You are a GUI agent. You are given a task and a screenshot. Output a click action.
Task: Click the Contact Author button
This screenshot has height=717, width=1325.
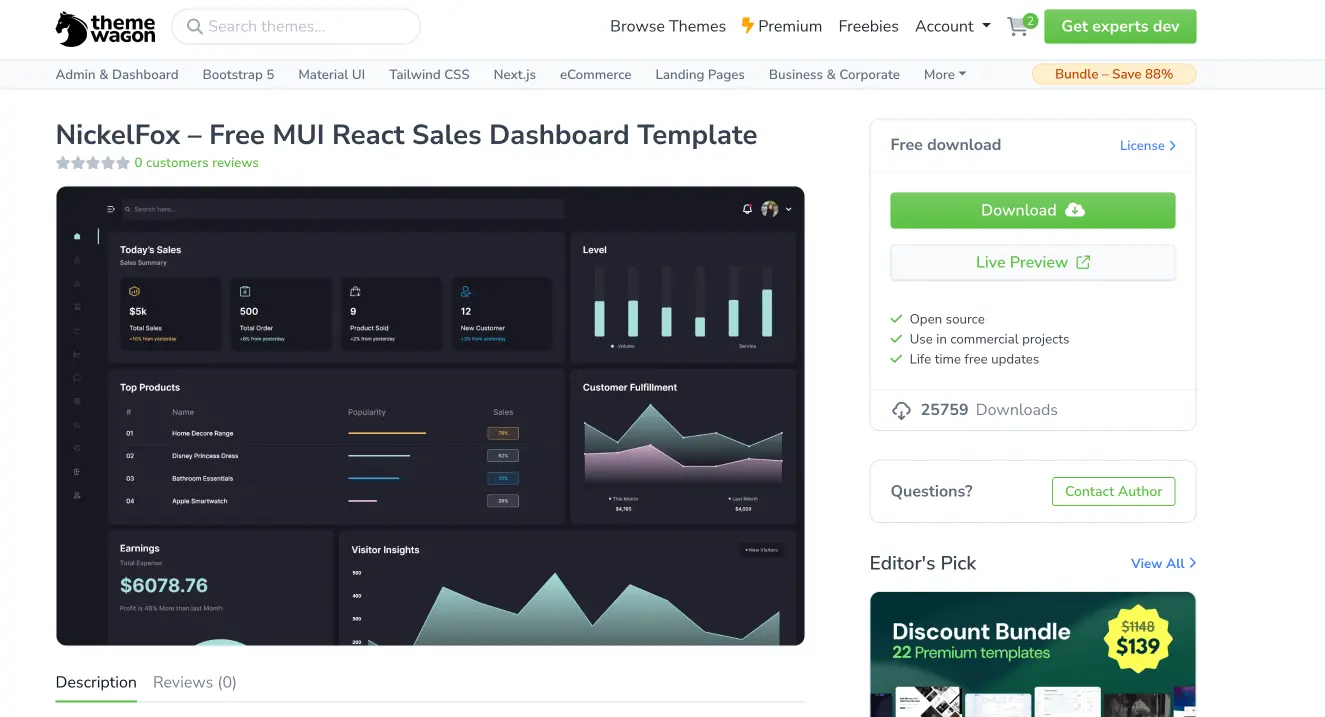coord(1113,491)
